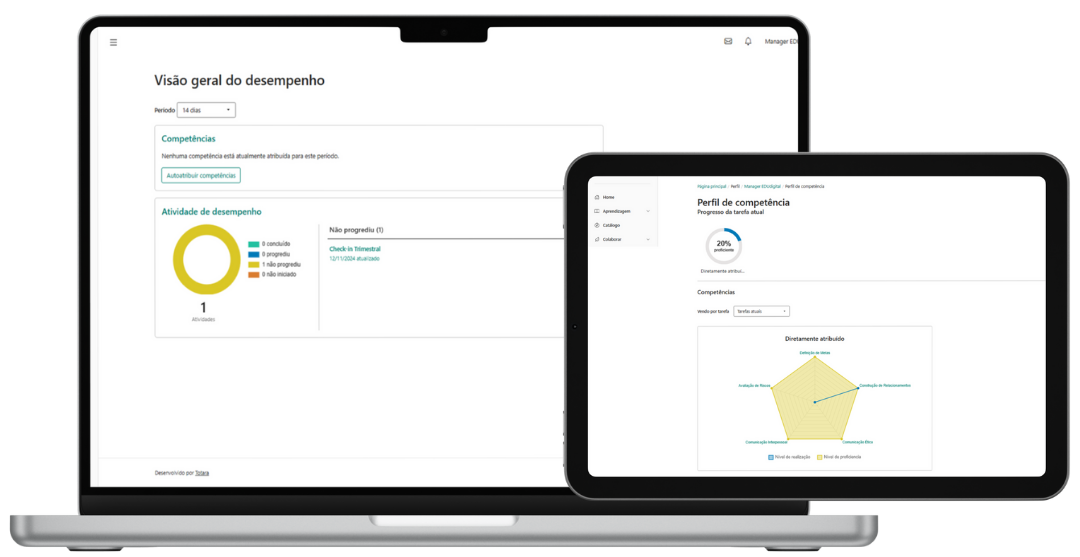Expand the Aprendizagem submenu chevron
The height and width of the screenshot is (557, 1080).
(648, 211)
